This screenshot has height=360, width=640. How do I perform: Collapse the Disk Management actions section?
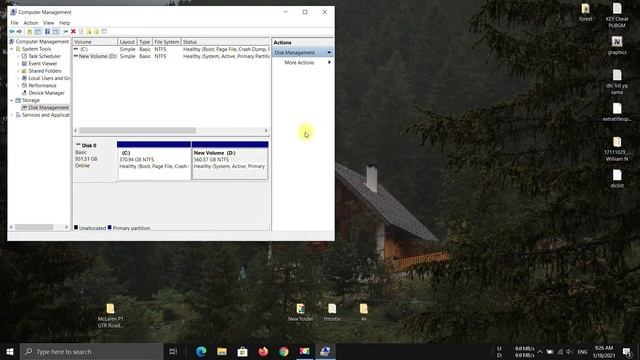(329, 52)
